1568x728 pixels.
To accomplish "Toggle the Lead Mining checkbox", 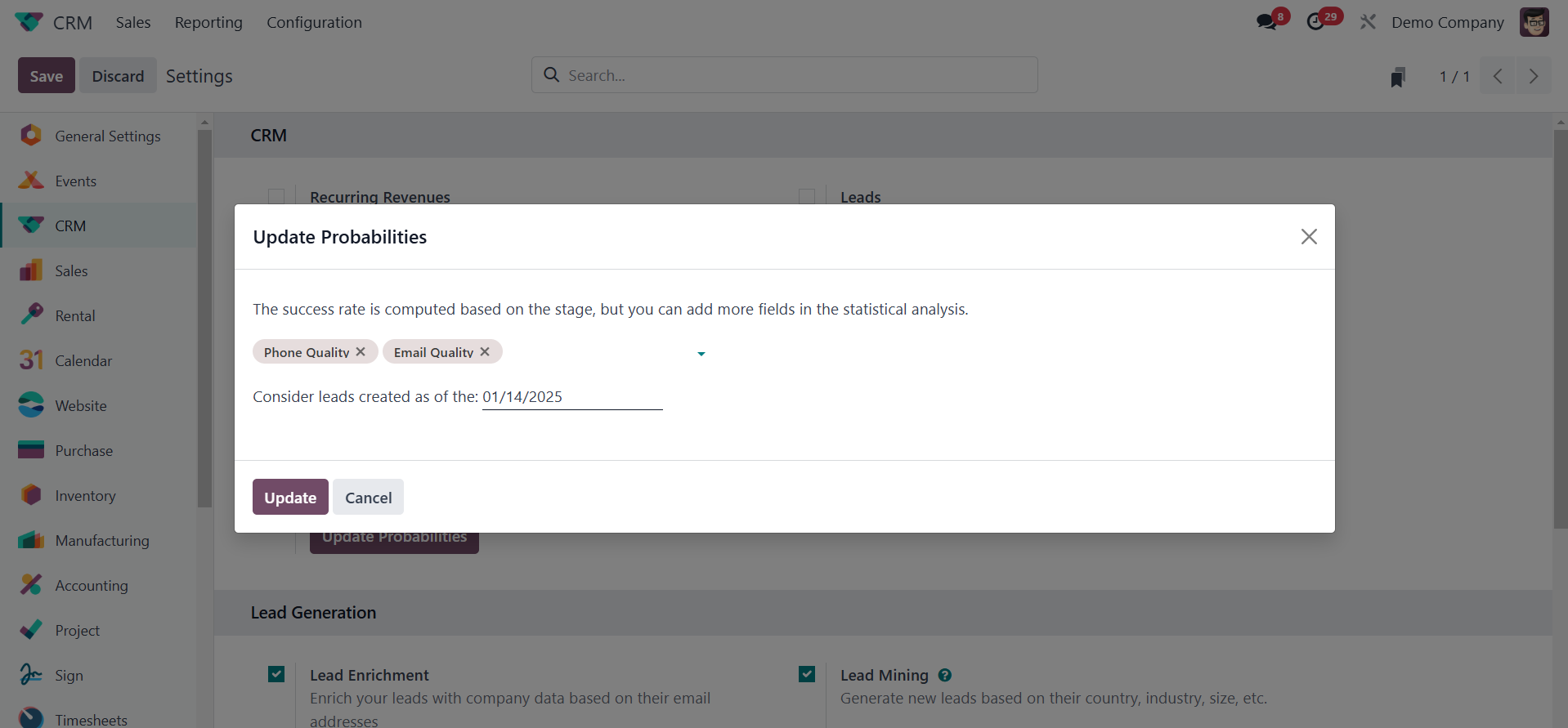I will click(807, 674).
